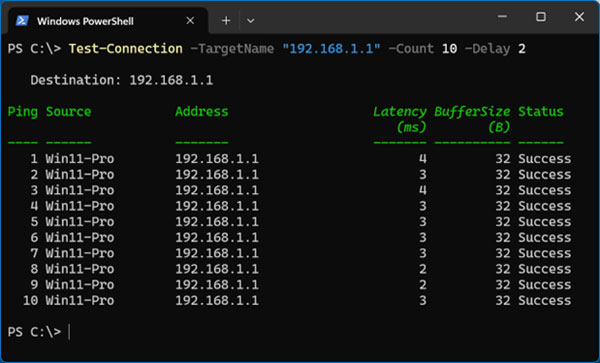600x363 pixels.
Task: Click the -TargetName parameter
Action: tap(232, 49)
